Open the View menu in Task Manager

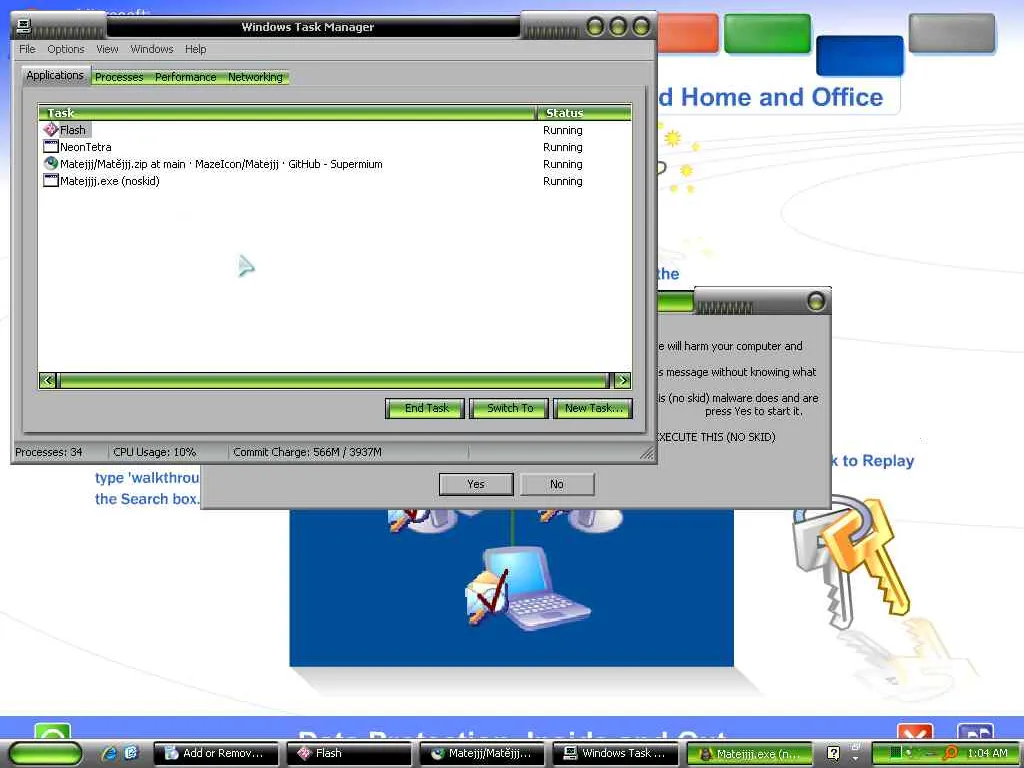(x=107, y=49)
